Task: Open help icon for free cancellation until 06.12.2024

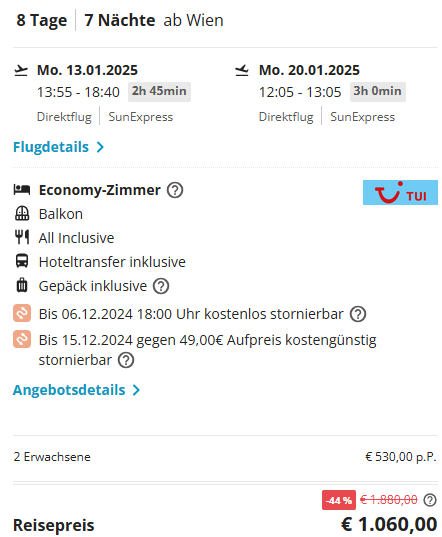Action: coord(358,314)
